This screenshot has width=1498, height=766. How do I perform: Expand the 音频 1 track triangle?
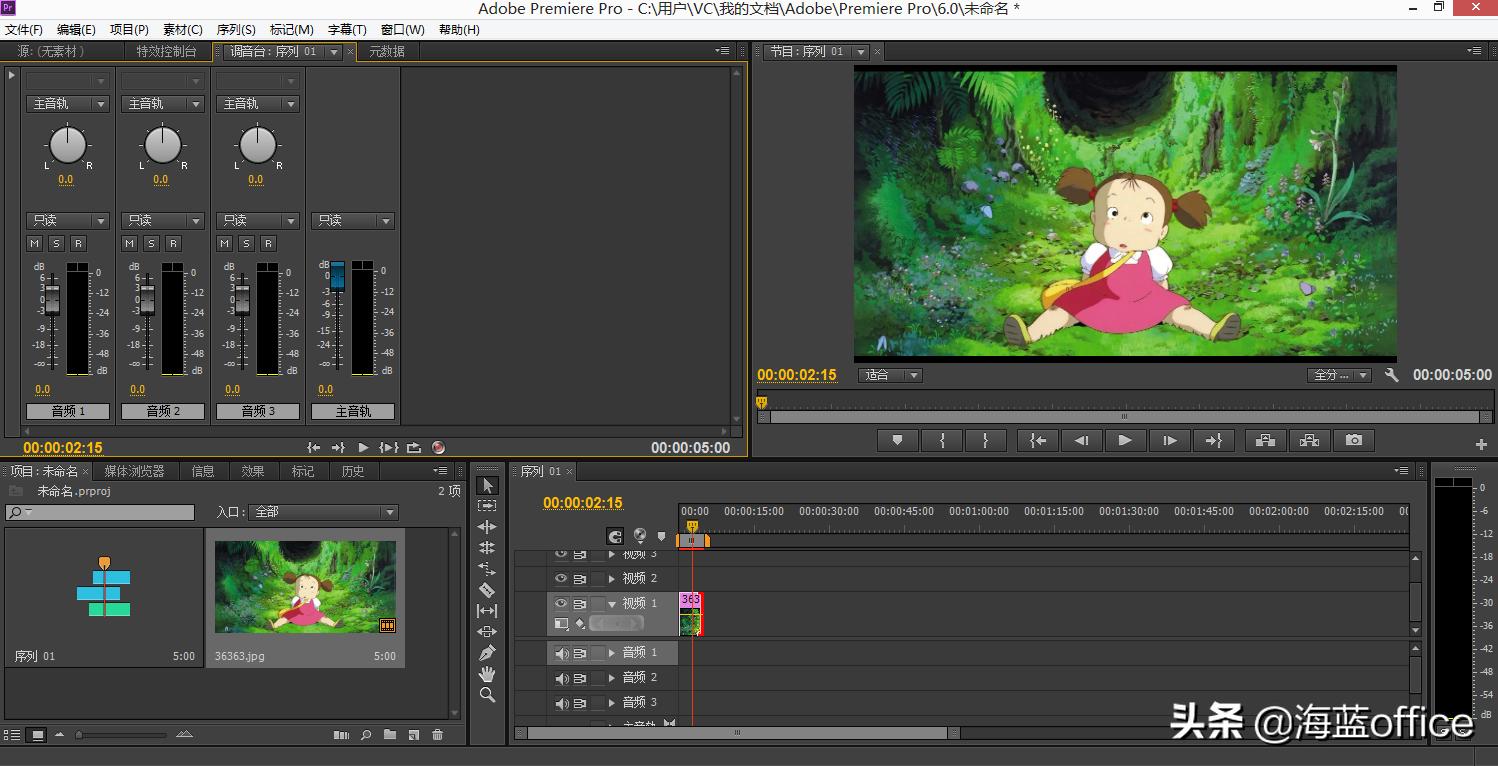611,653
